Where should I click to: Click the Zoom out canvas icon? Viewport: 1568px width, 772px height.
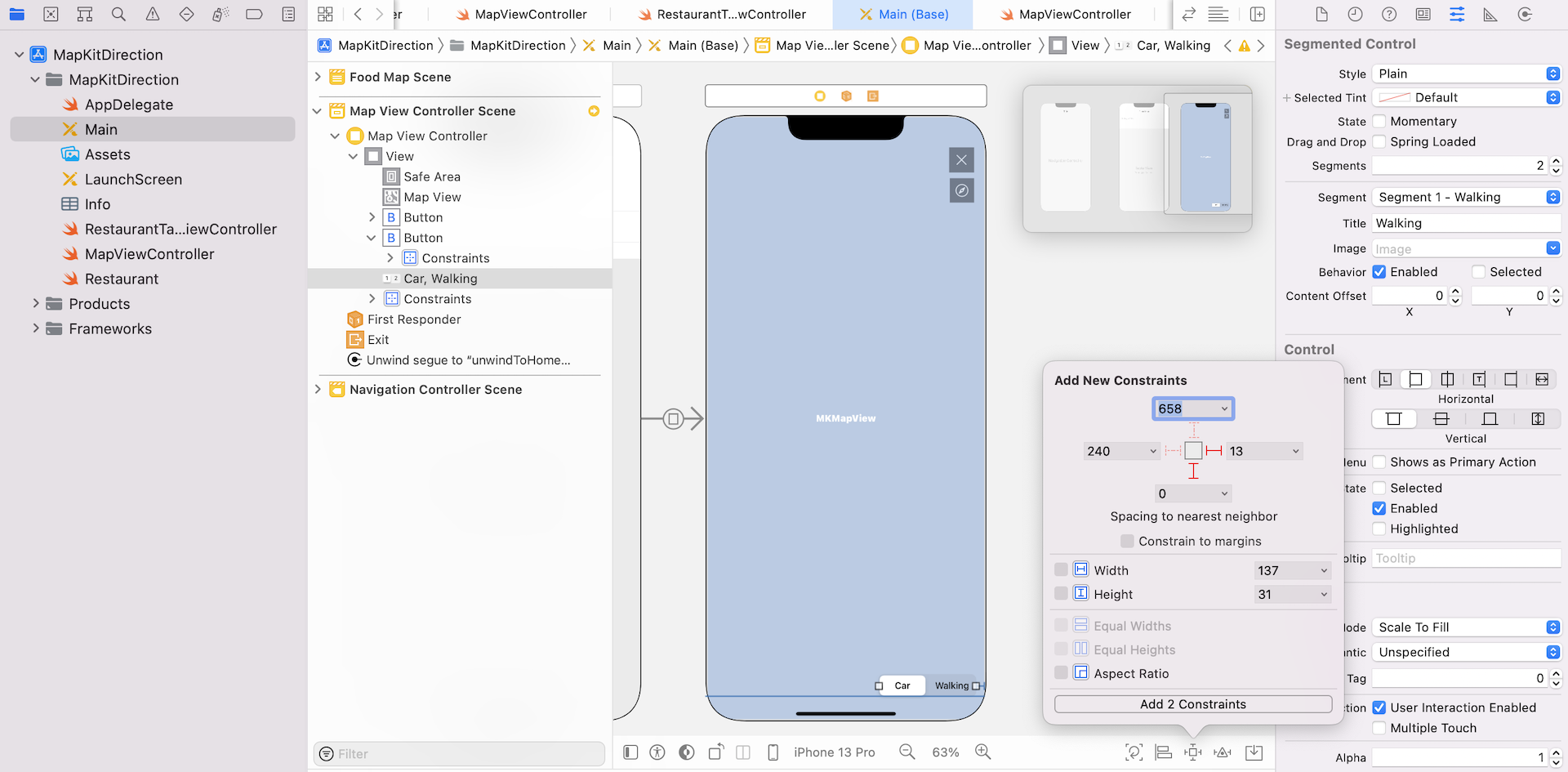906,752
